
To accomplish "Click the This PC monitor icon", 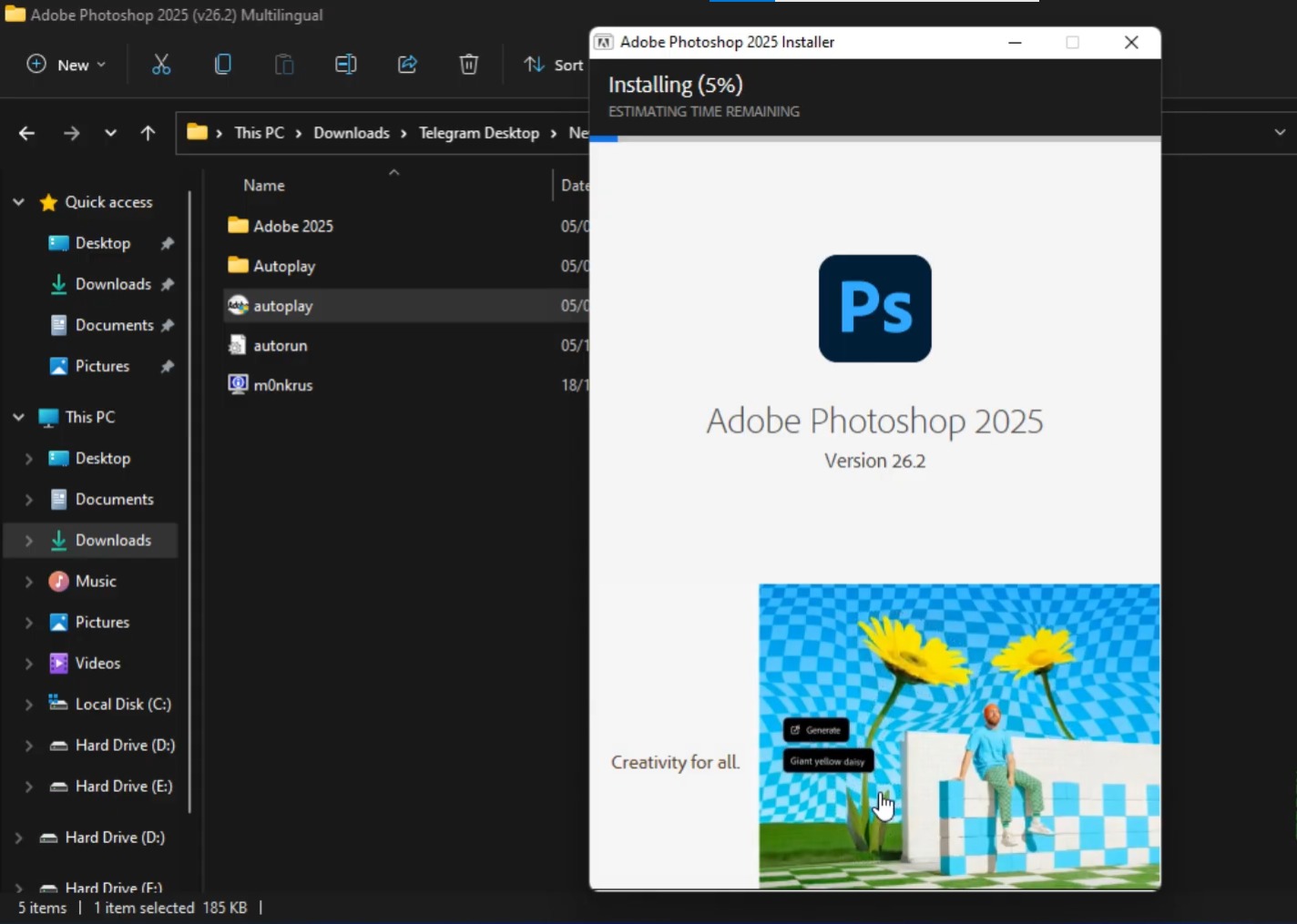I will click(48, 417).
